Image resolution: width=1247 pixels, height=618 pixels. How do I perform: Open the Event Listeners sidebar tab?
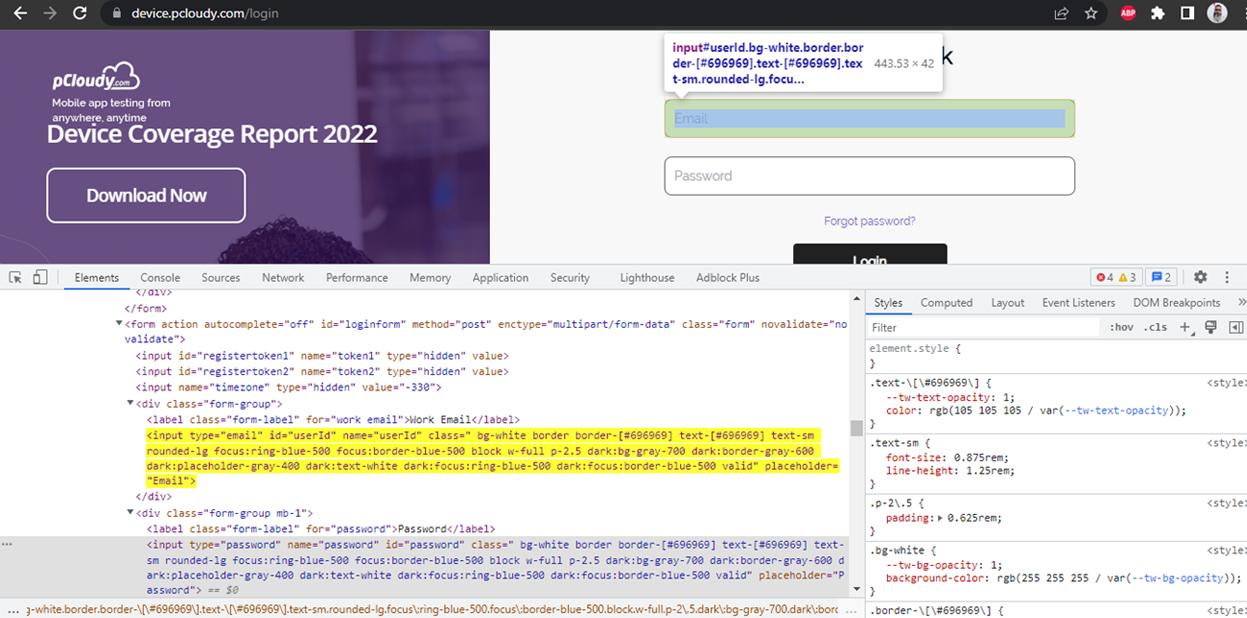tap(1078, 302)
